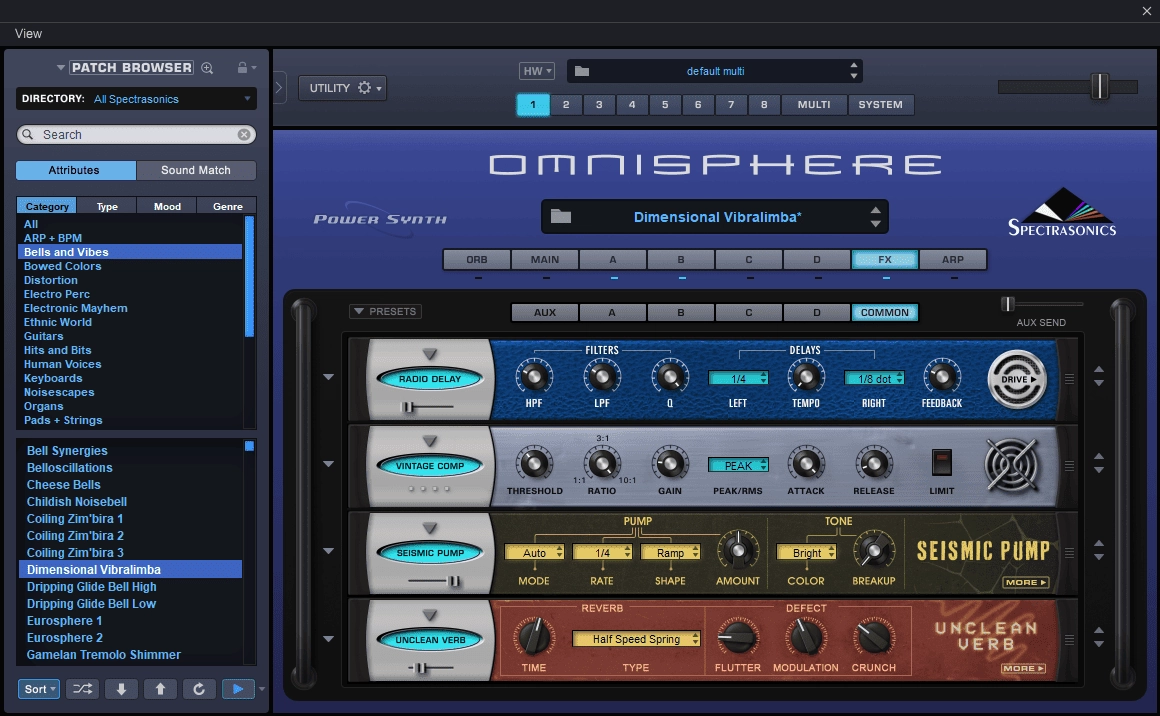
Task: Toggle Radio Delay effect power button
Action: click(x=430, y=379)
